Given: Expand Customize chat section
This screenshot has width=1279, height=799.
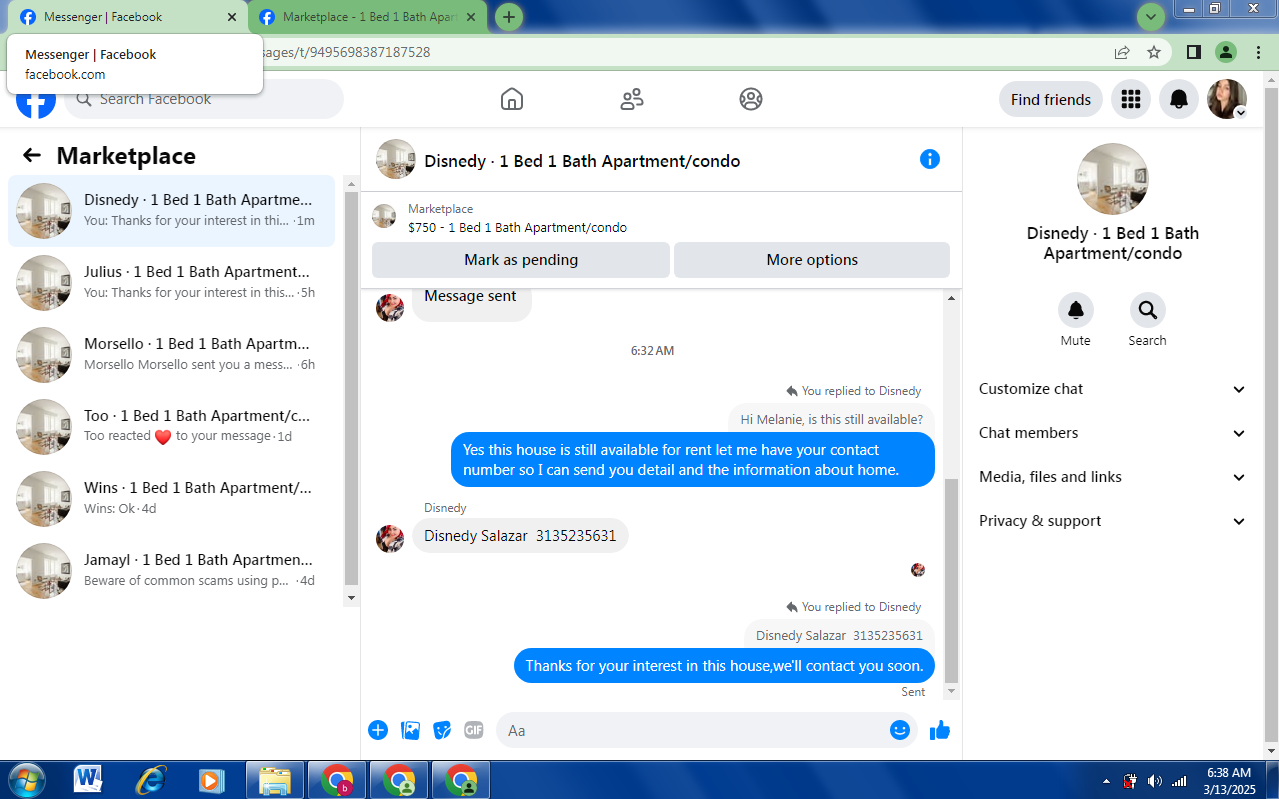Looking at the screenshot, I should click(x=1113, y=389).
